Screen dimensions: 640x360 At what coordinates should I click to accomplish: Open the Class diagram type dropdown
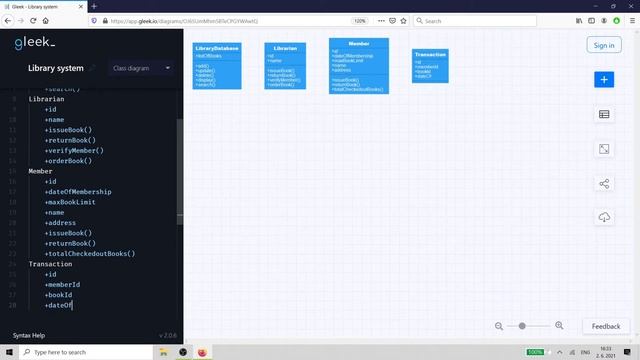coord(141,68)
